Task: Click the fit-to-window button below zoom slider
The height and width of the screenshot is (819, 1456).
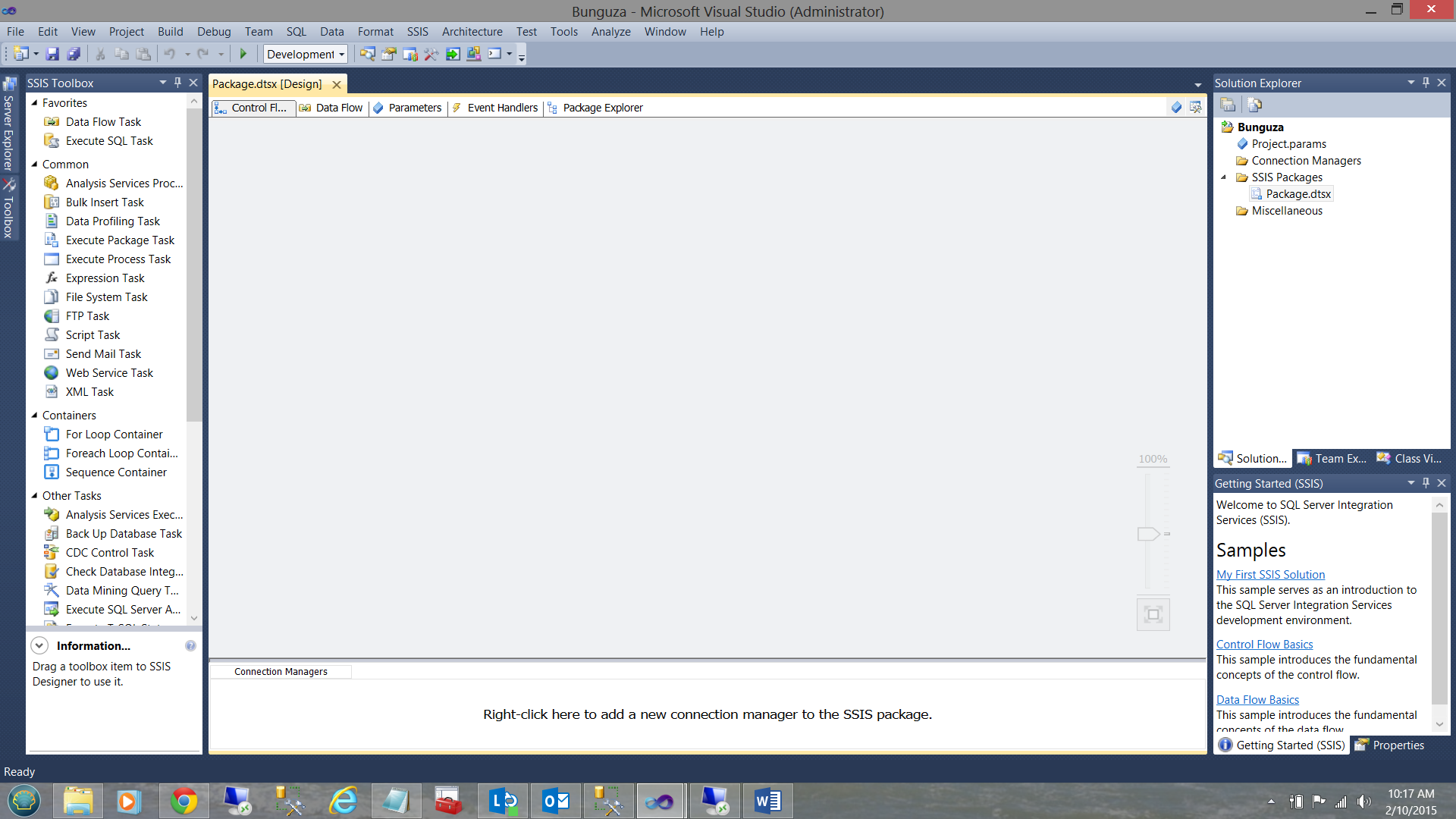Action: coord(1153,614)
